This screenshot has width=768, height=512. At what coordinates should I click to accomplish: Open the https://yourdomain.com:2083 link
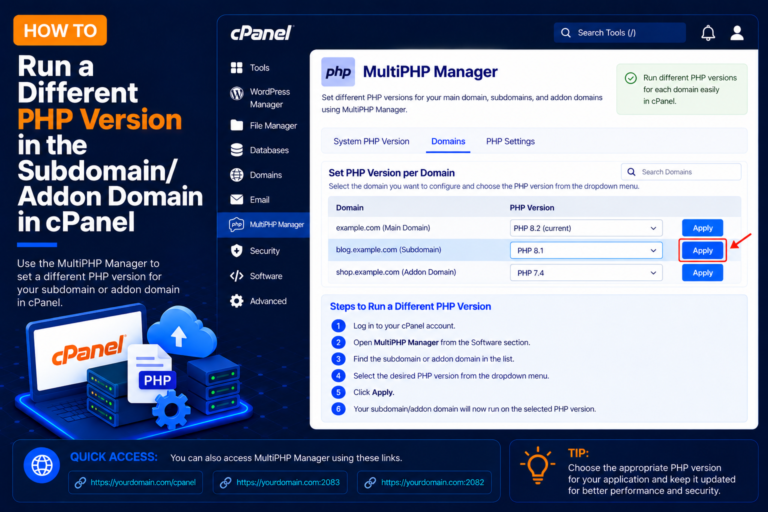288,483
